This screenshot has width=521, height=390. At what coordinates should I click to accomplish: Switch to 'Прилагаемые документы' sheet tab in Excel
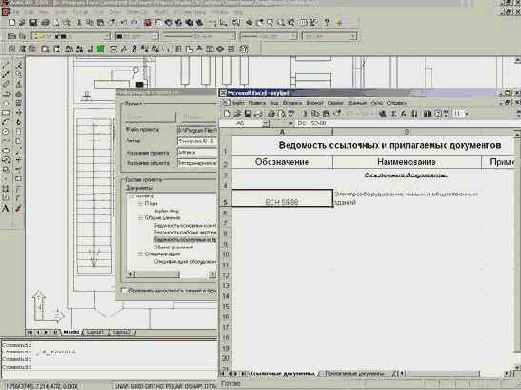354,374
